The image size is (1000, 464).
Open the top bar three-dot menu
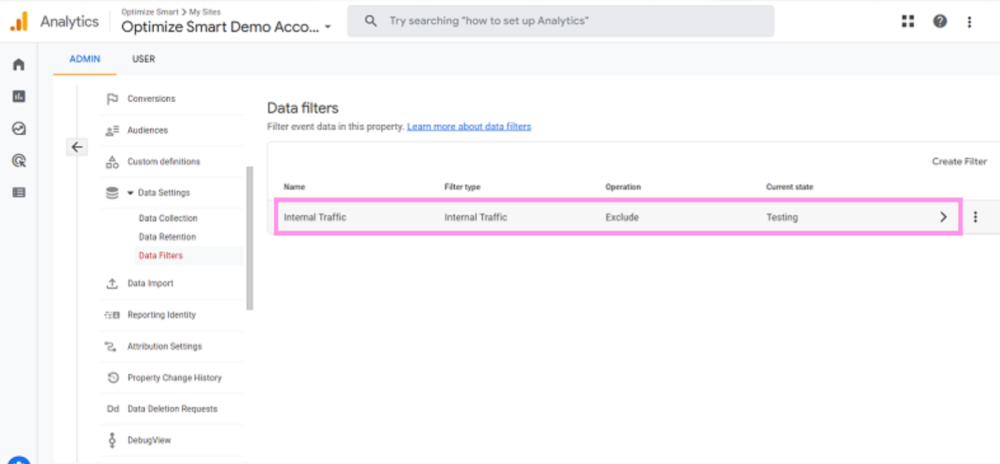pyautogui.click(x=969, y=21)
